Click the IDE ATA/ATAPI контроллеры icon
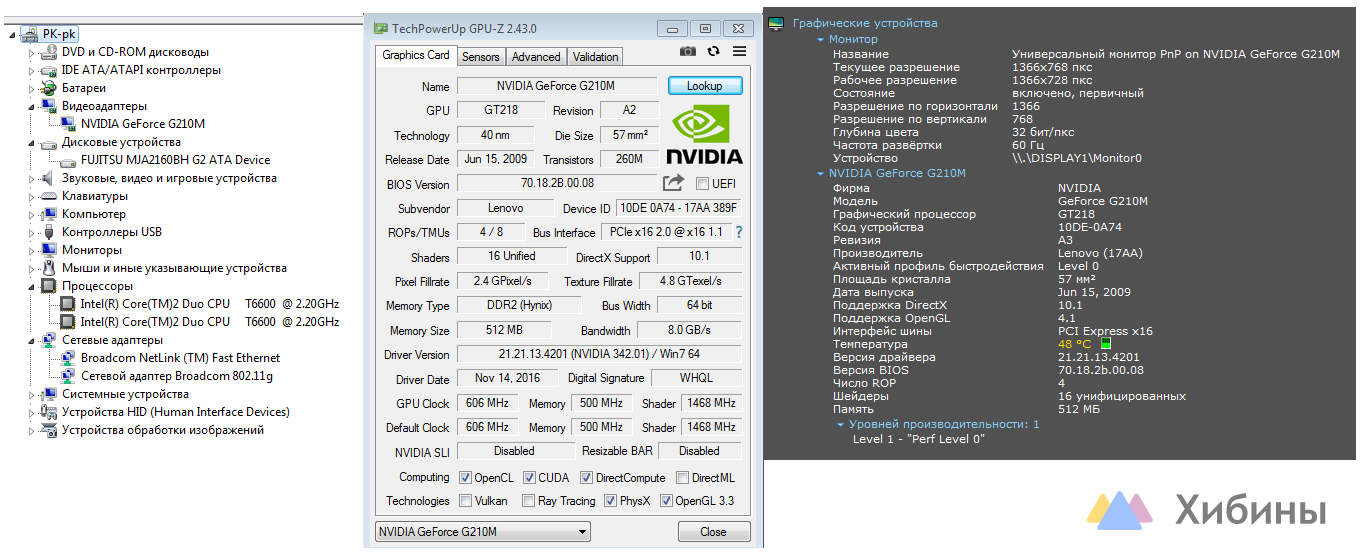 (x=49, y=70)
